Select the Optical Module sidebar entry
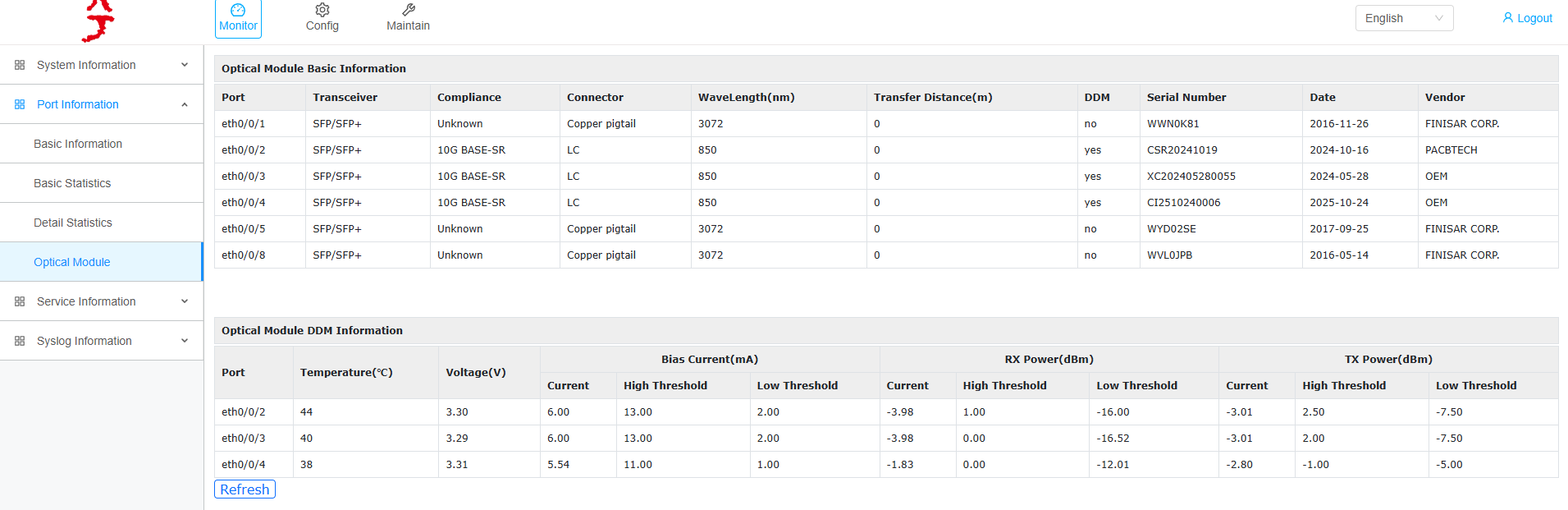This screenshot has width=1568, height=510. (72, 262)
